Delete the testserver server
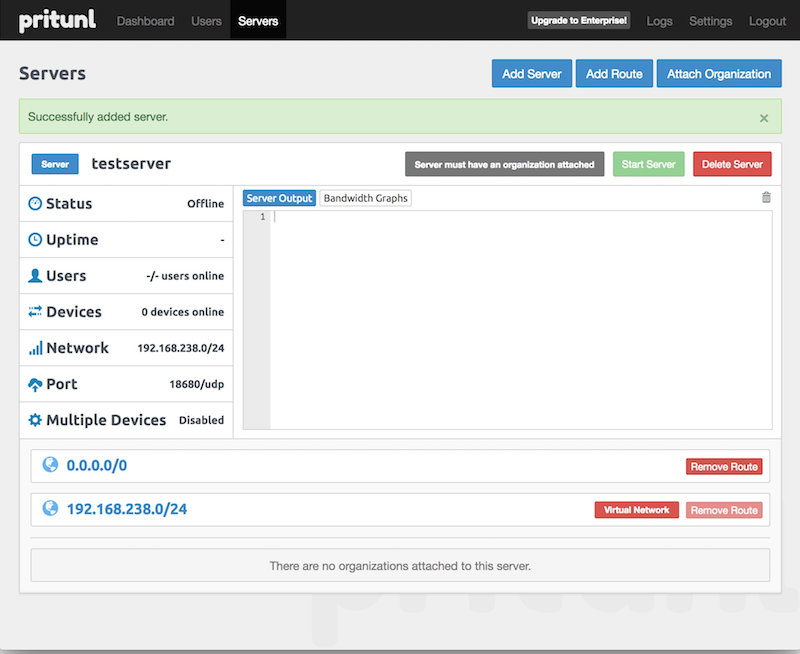The width and height of the screenshot is (800, 654). pos(732,164)
